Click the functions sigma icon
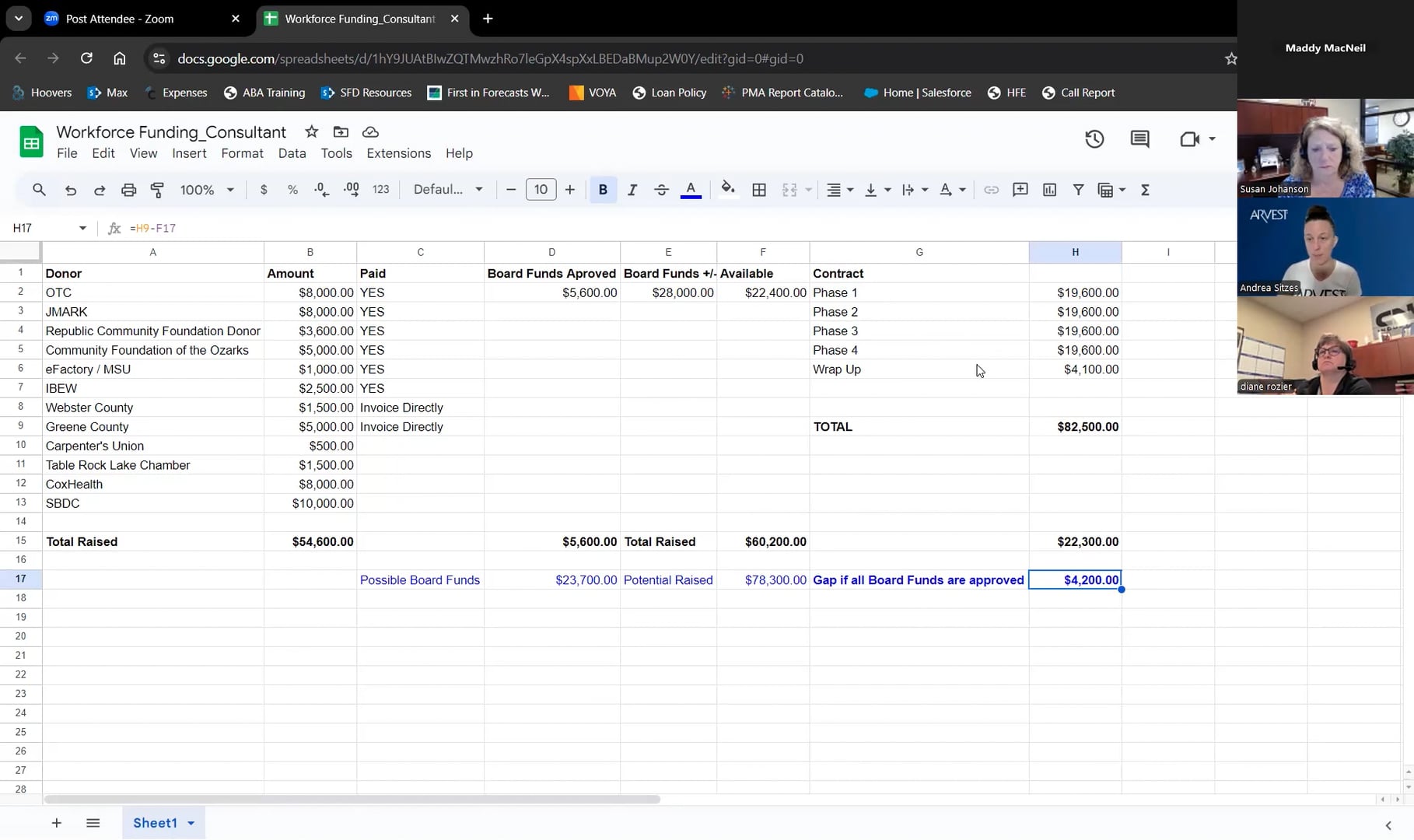1414x840 pixels. click(1145, 190)
